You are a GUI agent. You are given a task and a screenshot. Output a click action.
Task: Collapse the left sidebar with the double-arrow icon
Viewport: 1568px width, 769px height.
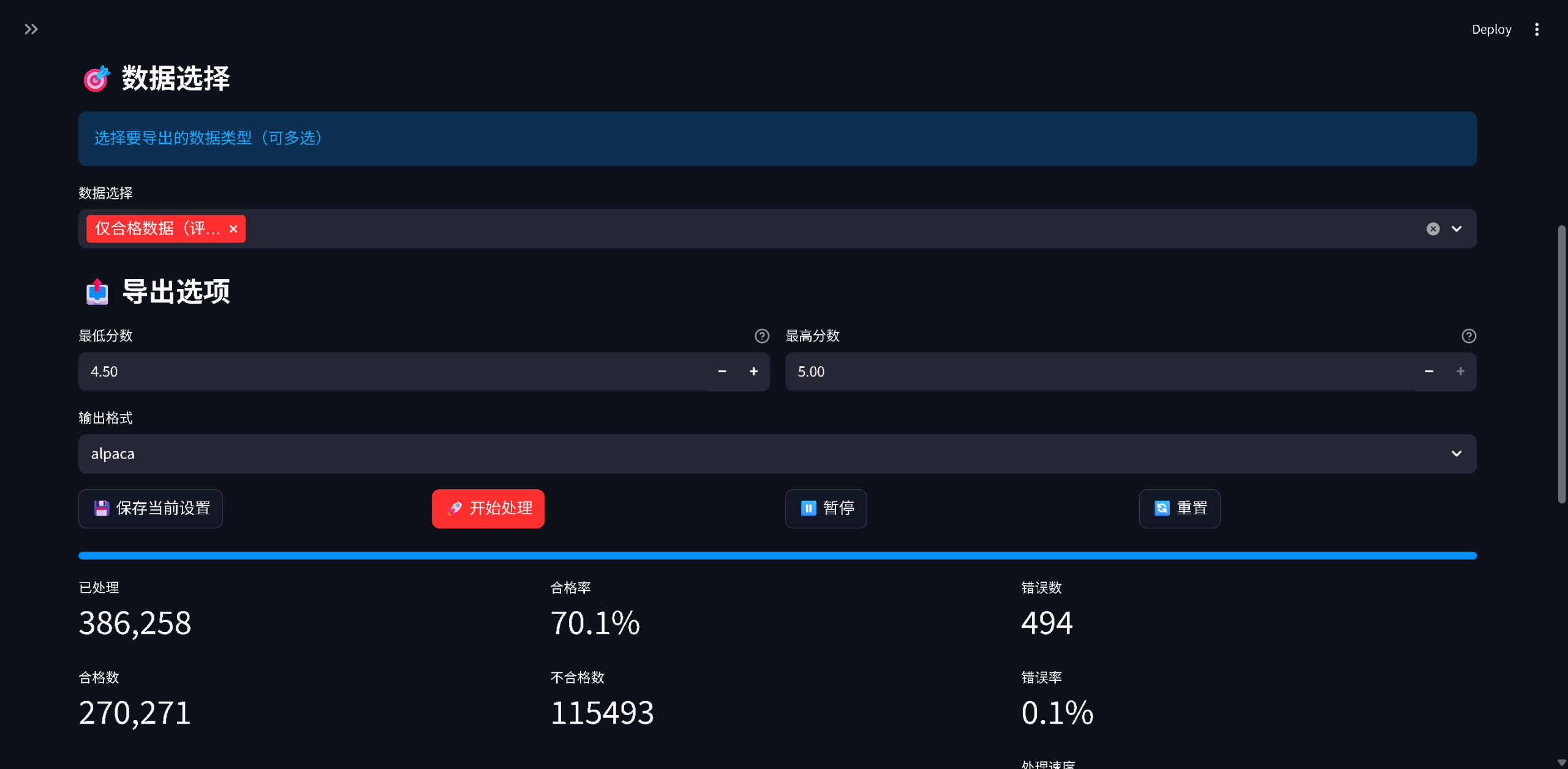(31, 29)
